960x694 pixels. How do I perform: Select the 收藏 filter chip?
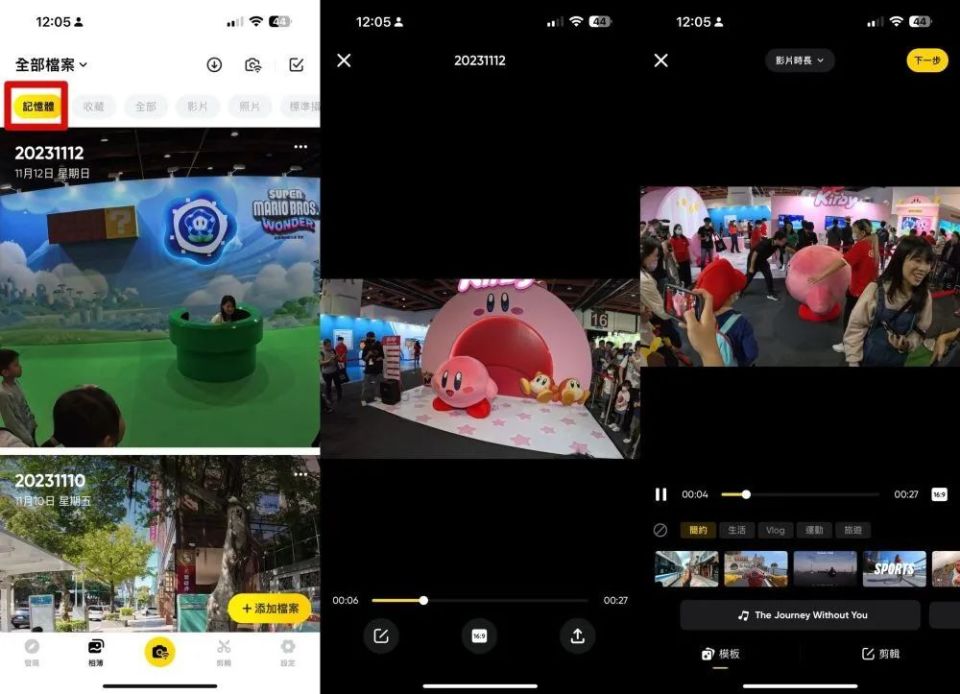pos(93,106)
